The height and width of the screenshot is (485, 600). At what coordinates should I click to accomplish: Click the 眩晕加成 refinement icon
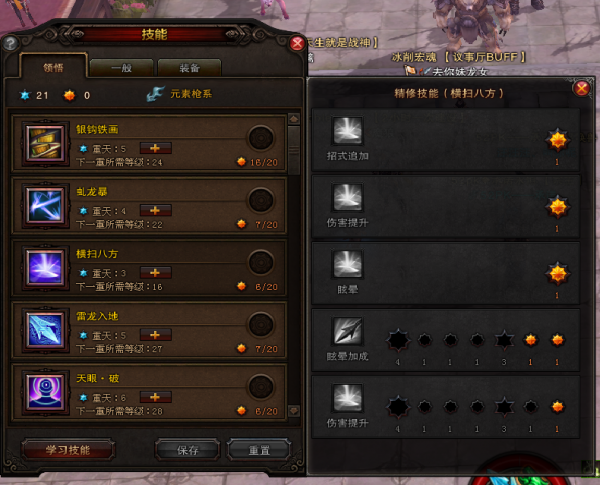(x=347, y=331)
